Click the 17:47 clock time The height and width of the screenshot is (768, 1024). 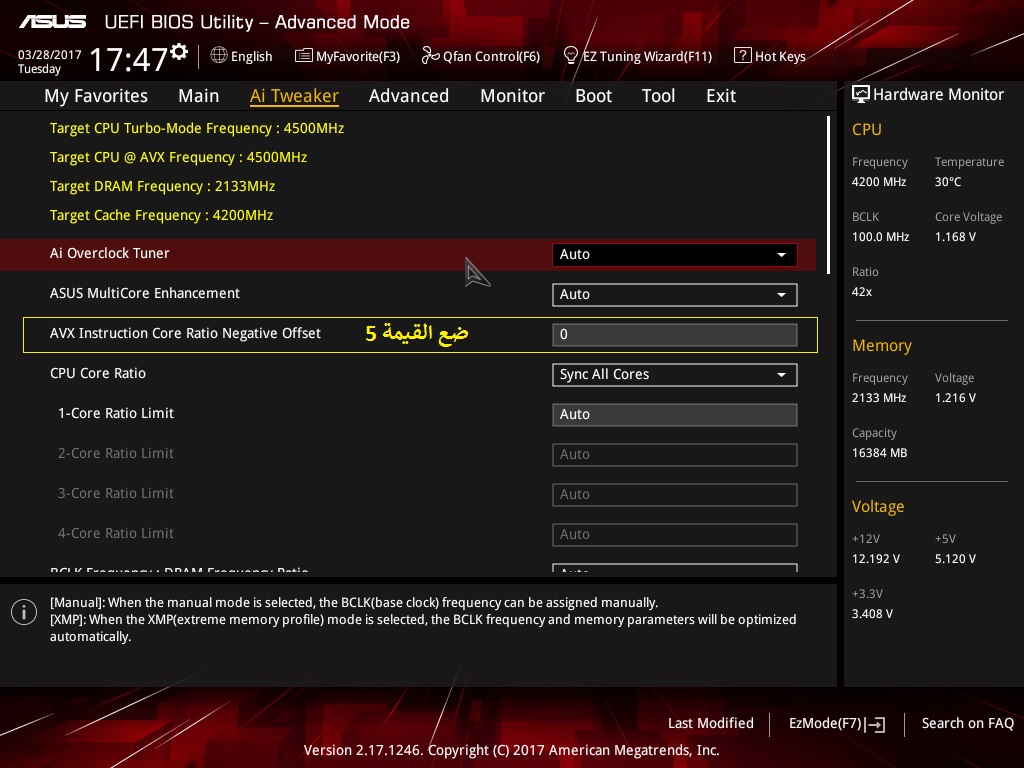tap(129, 59)
